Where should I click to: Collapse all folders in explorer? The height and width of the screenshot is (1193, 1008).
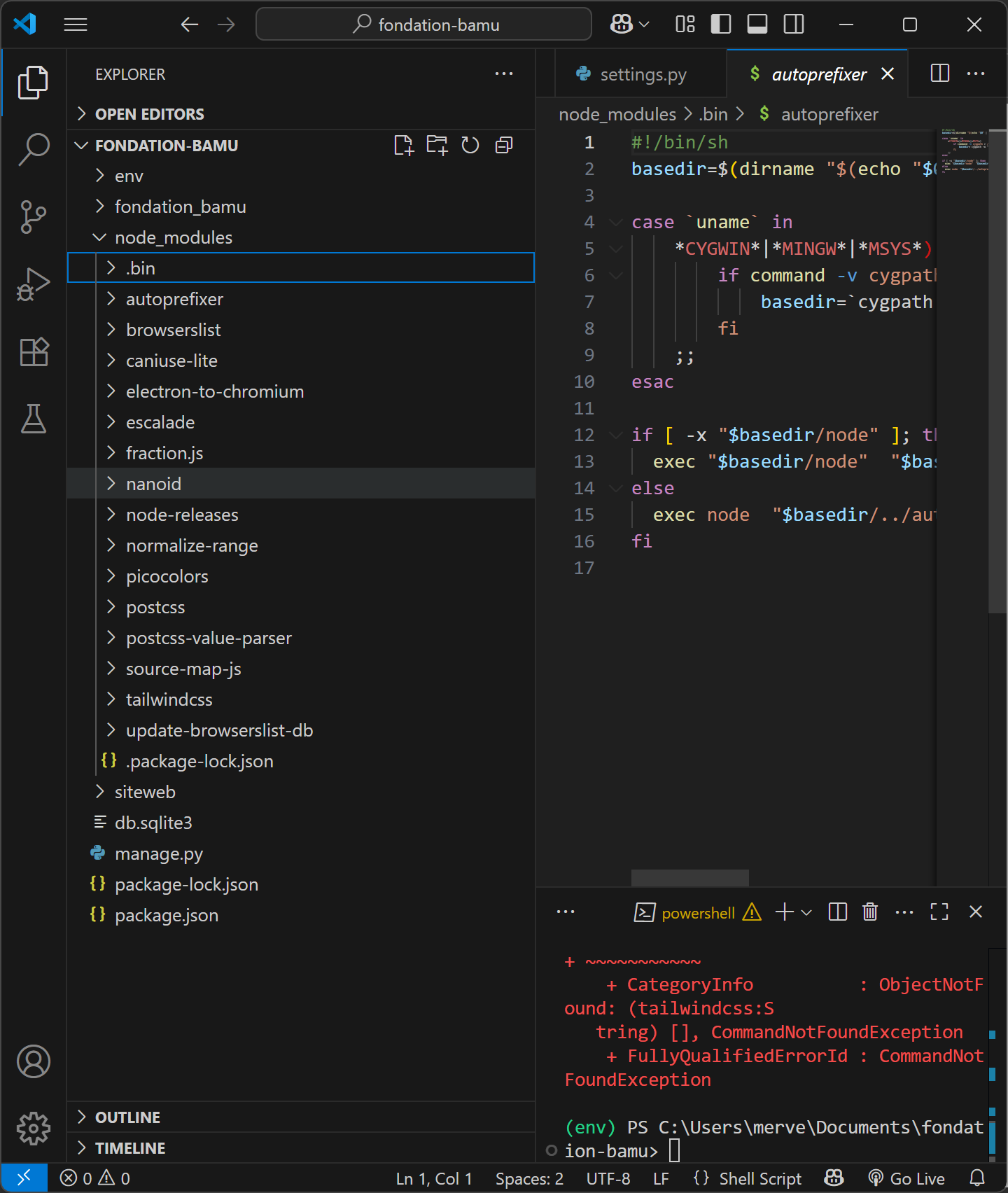tap(504, 145)
